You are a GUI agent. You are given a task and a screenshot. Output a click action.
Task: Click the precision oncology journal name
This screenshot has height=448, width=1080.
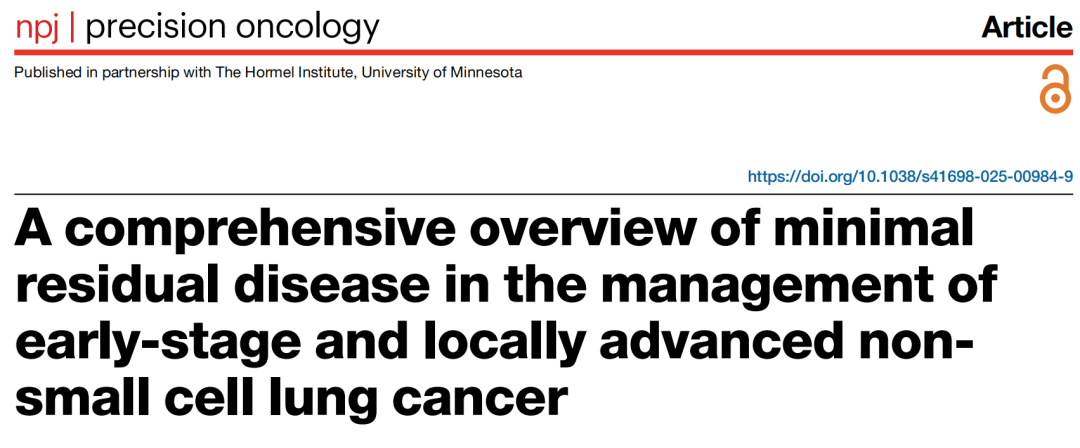[x=233, y=28]
